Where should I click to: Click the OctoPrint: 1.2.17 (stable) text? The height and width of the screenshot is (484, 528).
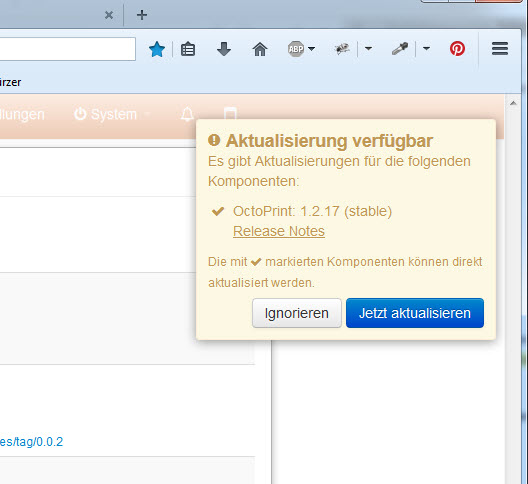[312, 212]
